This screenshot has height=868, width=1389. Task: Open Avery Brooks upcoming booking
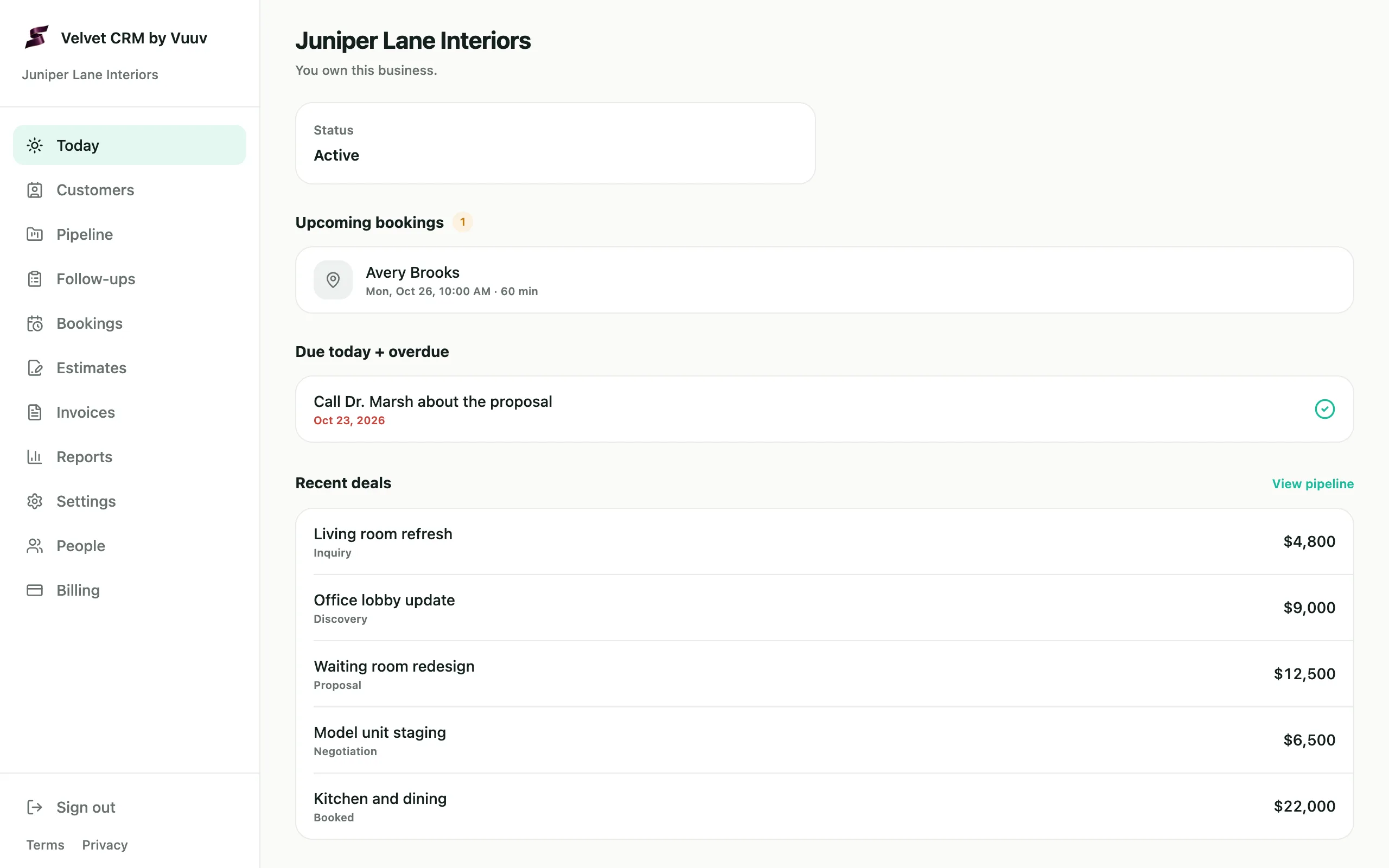(824, 280)
